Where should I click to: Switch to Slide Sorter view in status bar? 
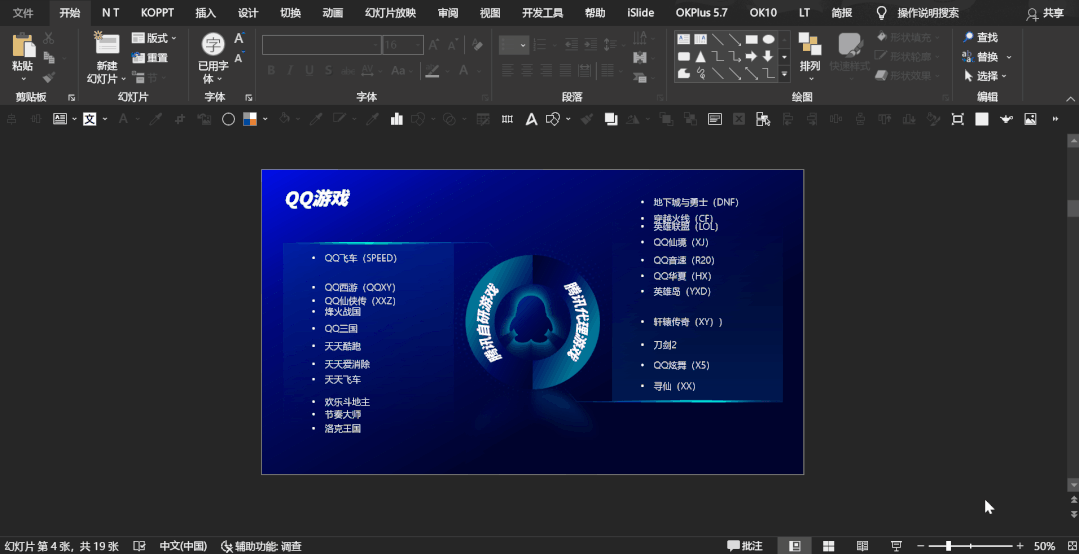point(829,546)
